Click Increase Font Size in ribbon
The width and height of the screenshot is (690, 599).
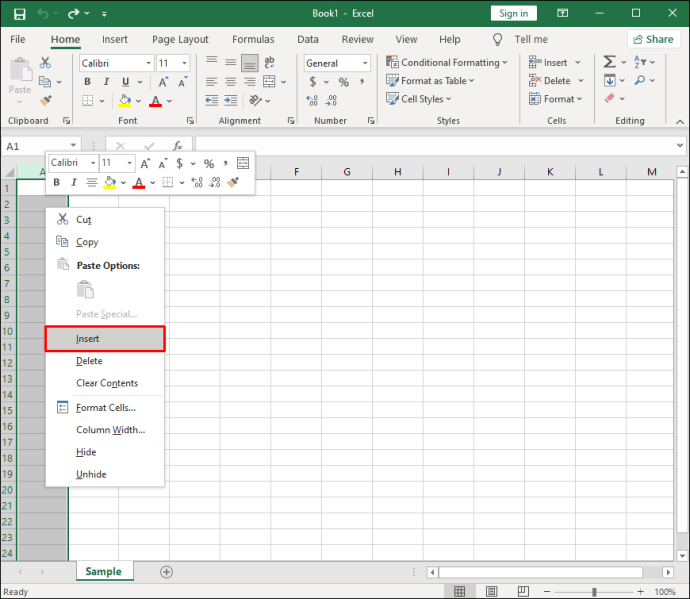pos(163,82)
